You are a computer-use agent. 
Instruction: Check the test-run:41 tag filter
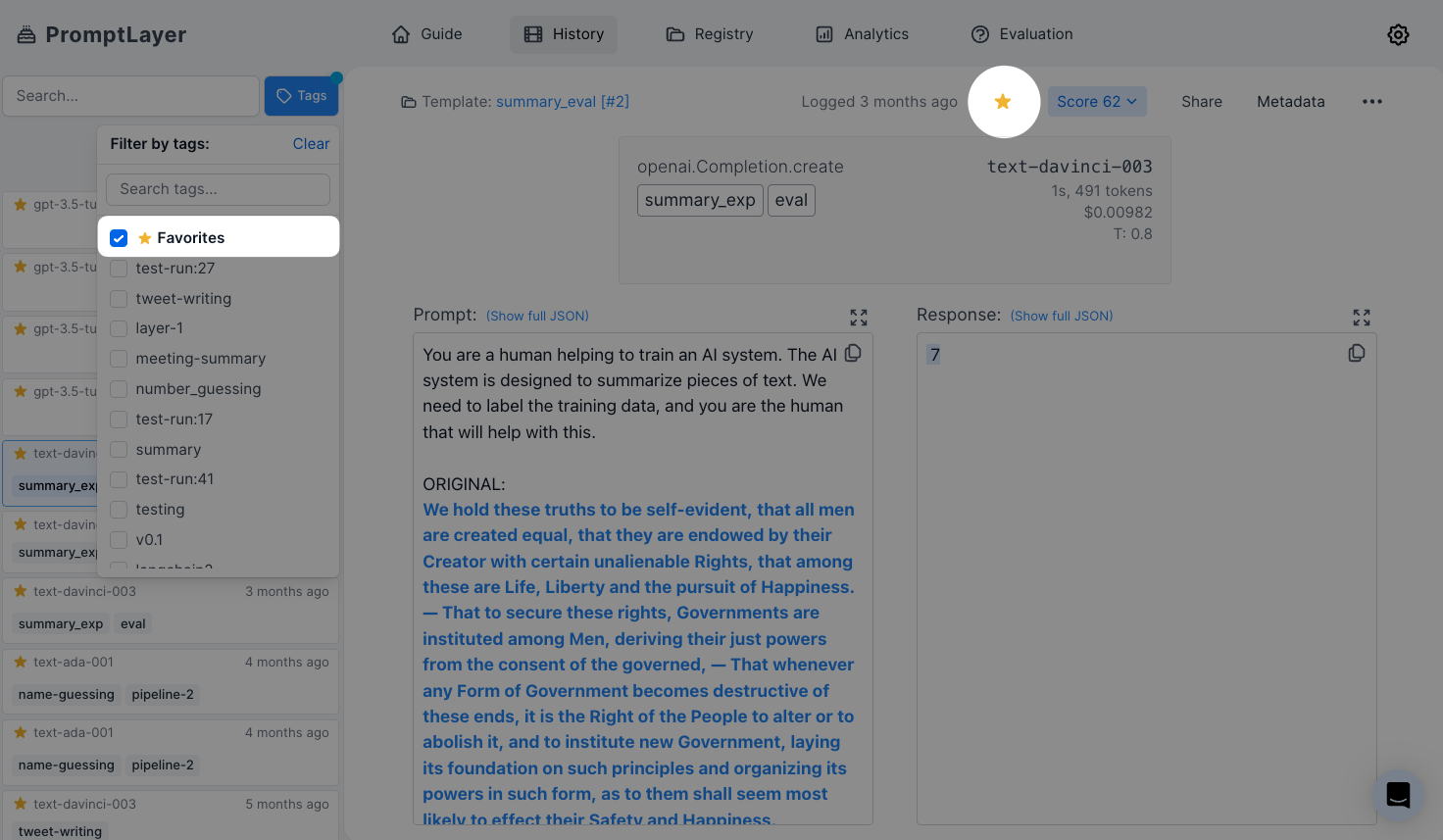119,479
